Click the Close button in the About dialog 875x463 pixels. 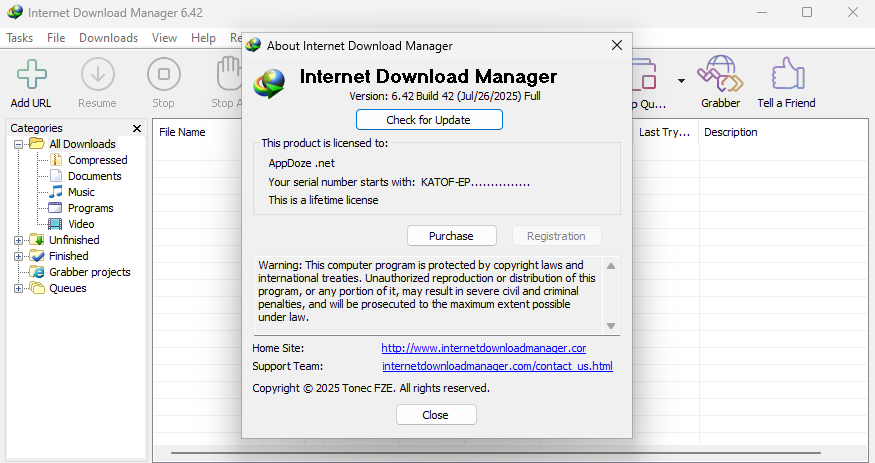436,415
